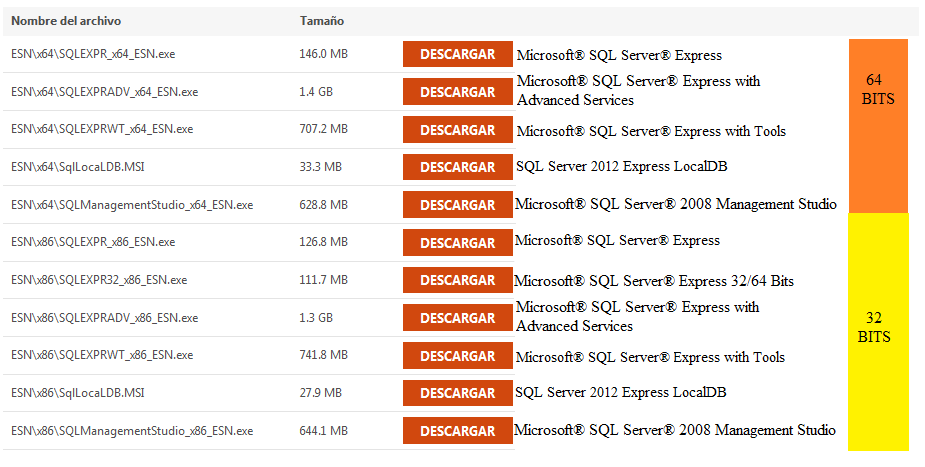Click the "Tamaño" column header
925x467 pixels.
tap(321, 20)
